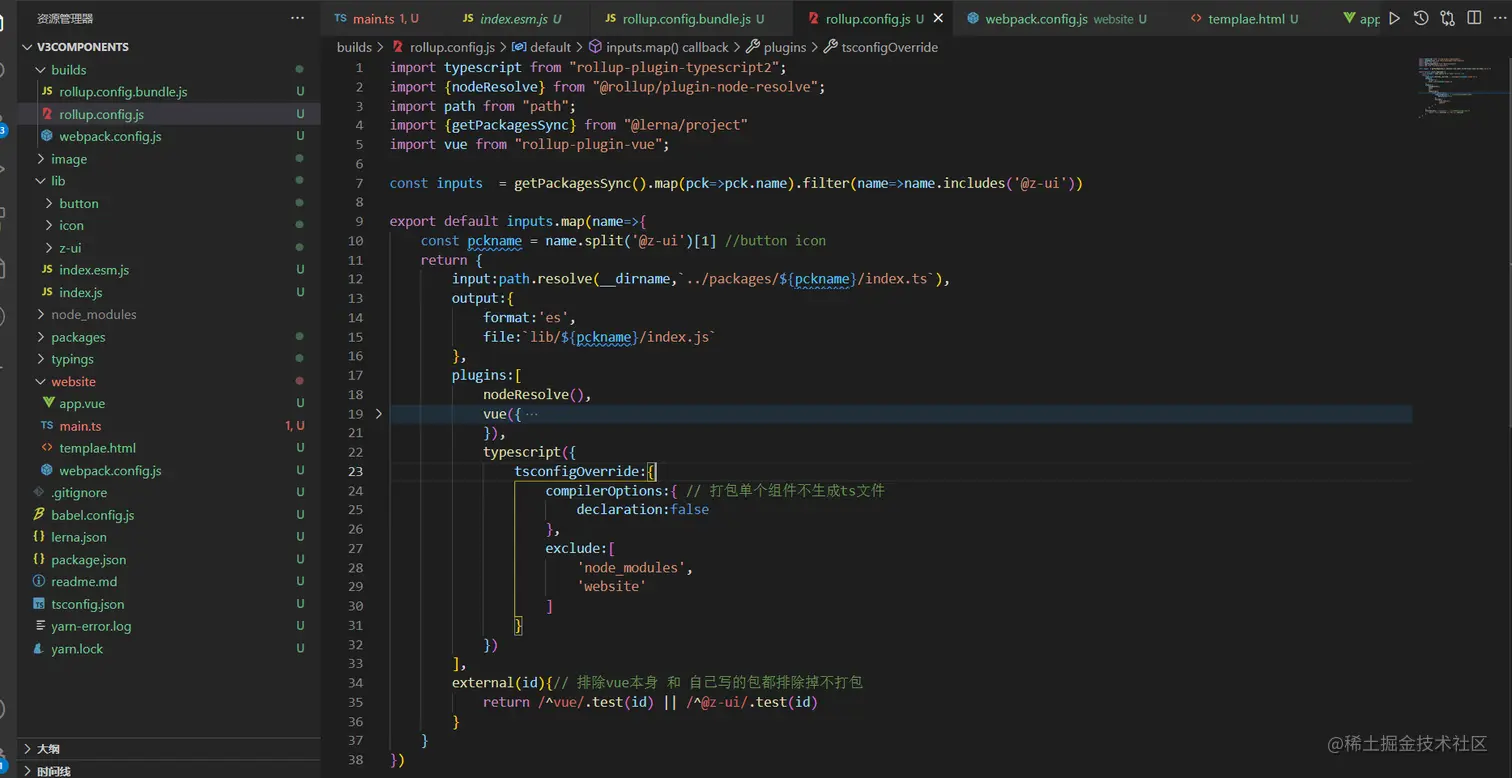Click the Babel icon beside babel.config.js

(39, 515)
